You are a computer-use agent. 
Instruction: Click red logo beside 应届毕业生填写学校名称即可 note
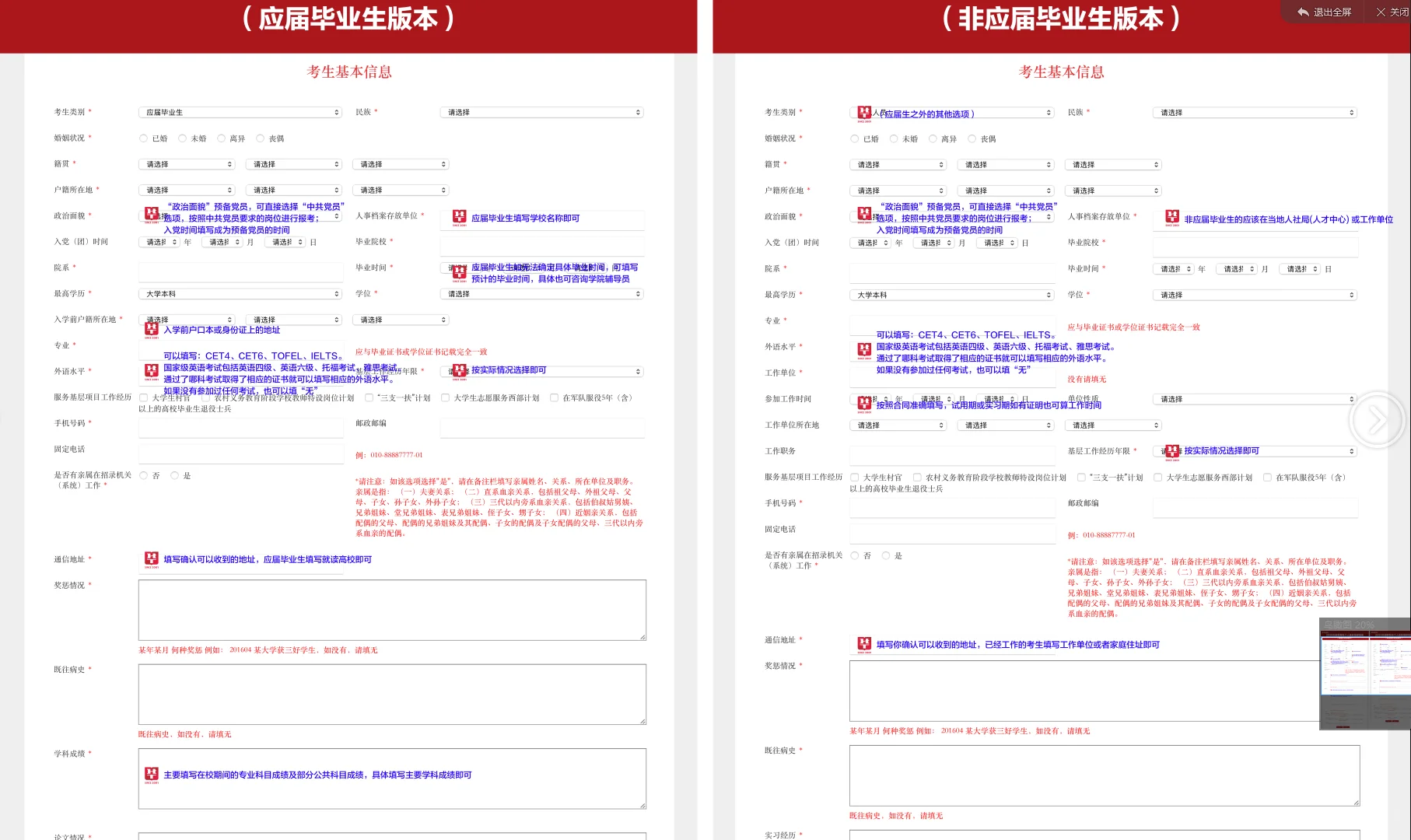[x=460, y=219]
